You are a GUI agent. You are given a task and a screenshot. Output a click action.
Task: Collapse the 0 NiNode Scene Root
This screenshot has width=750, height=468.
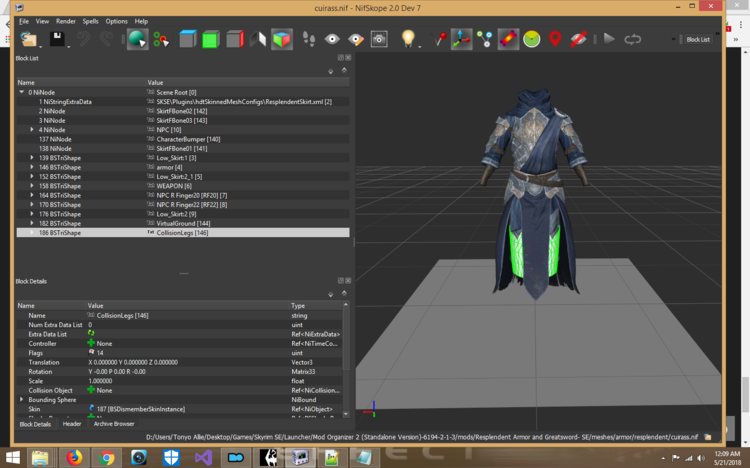22,92
